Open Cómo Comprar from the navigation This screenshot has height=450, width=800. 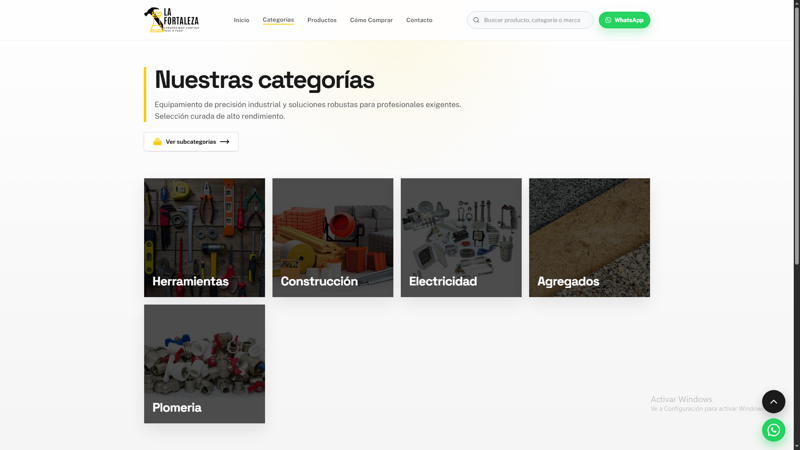click(371, 20)
